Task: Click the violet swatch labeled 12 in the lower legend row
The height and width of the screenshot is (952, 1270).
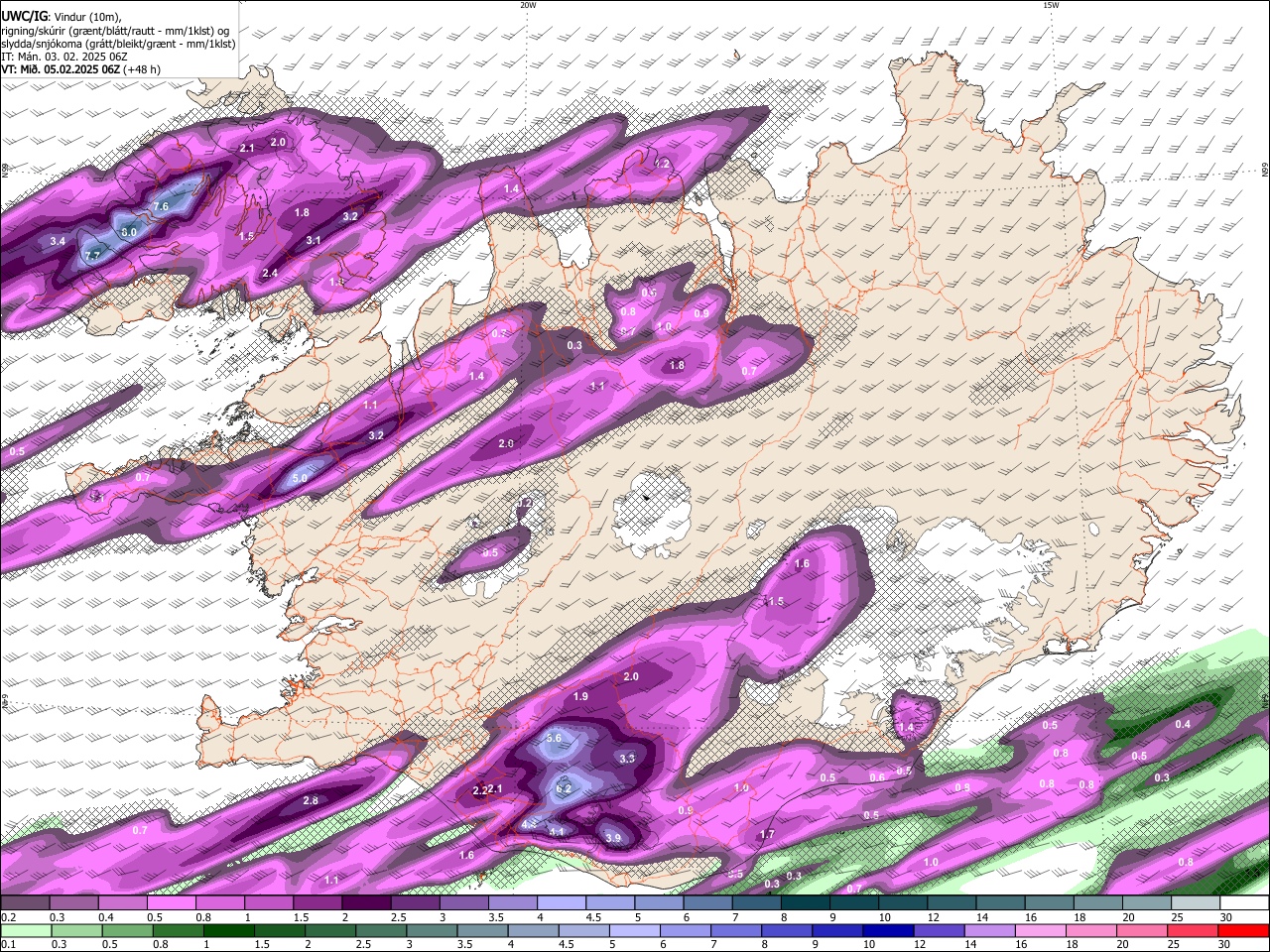Action: pyautogui.click(x=939, y=930)
